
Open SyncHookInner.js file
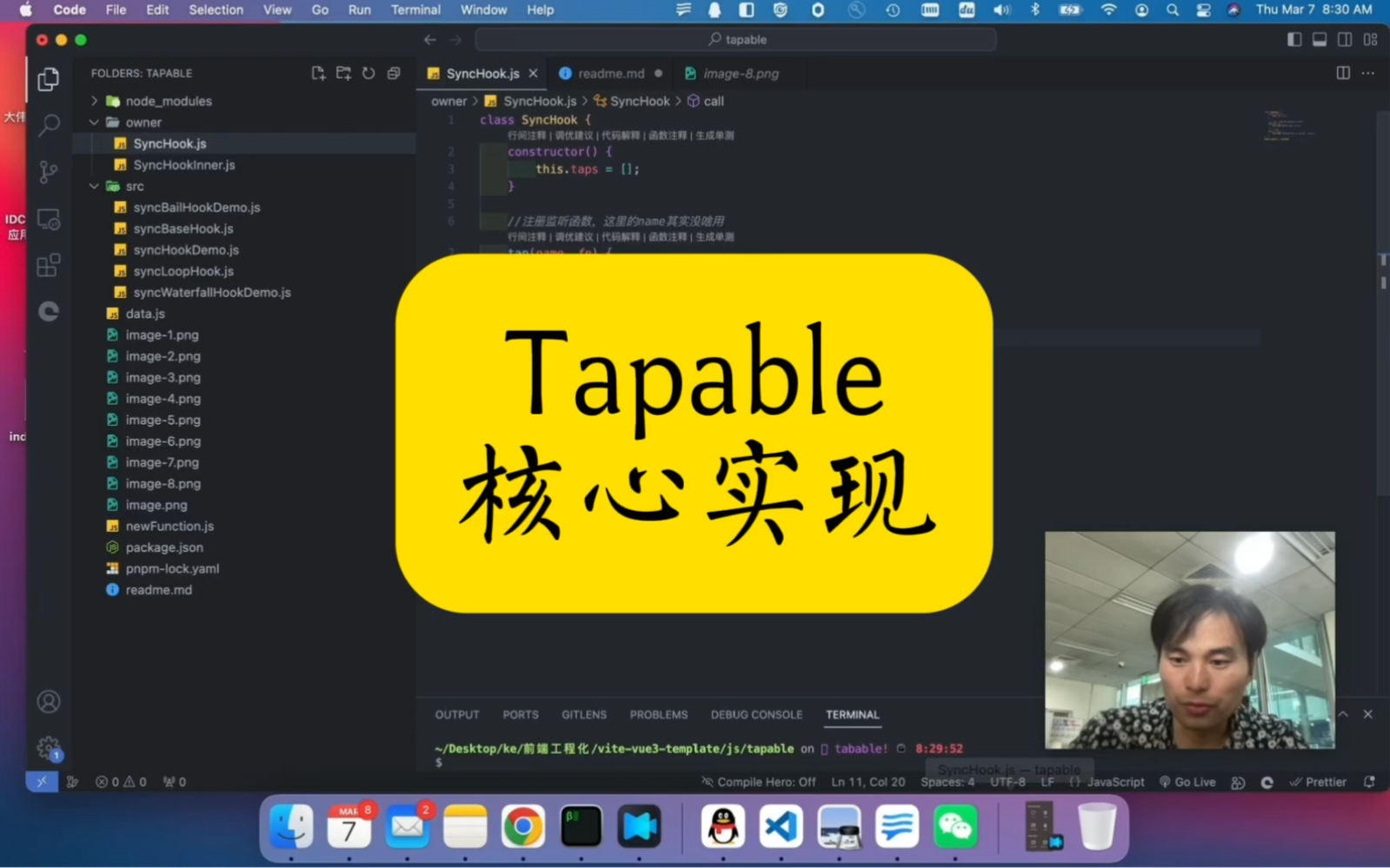[184, 164]
